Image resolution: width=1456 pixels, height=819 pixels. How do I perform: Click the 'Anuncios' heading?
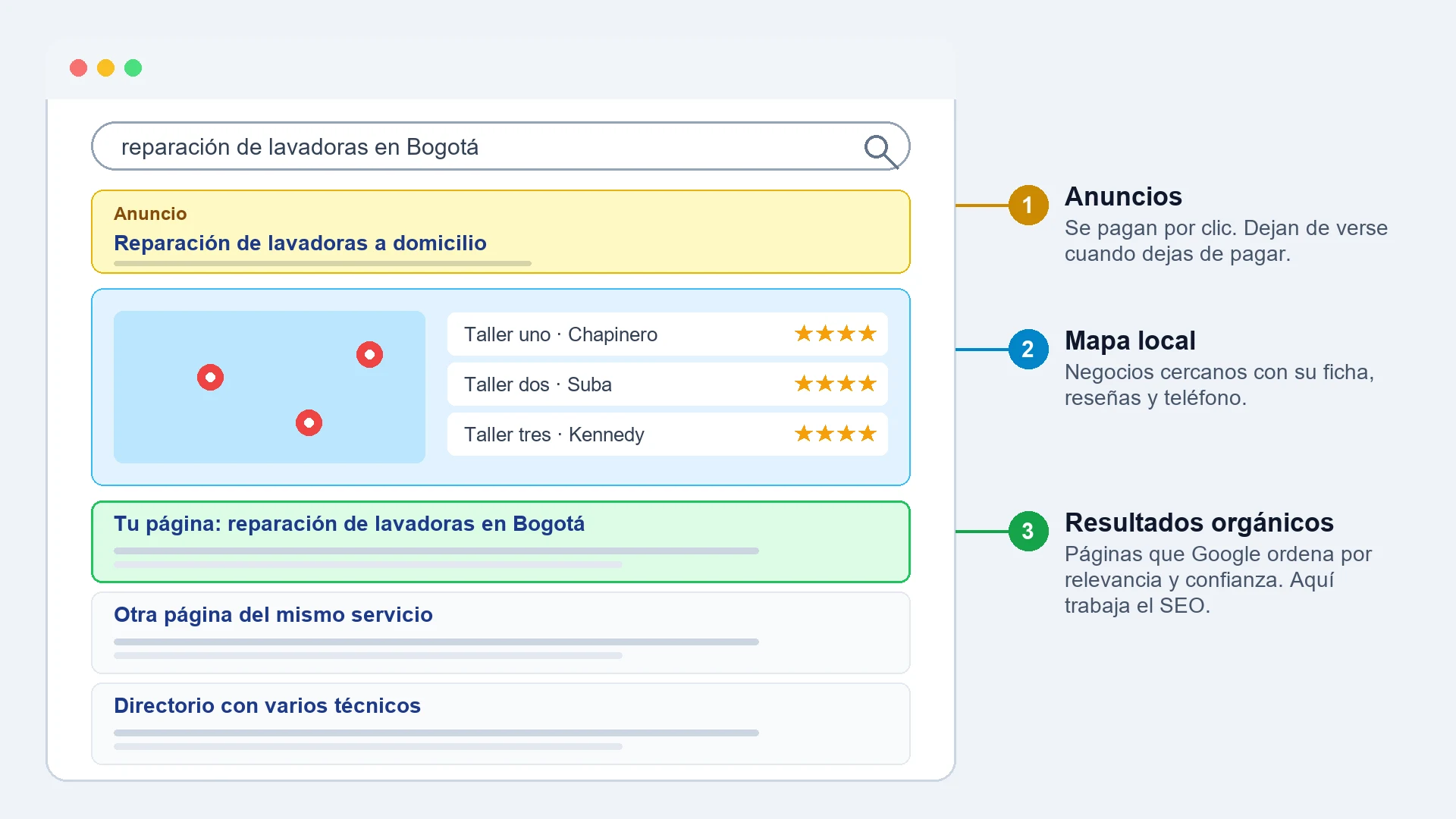coord(1123,196)
